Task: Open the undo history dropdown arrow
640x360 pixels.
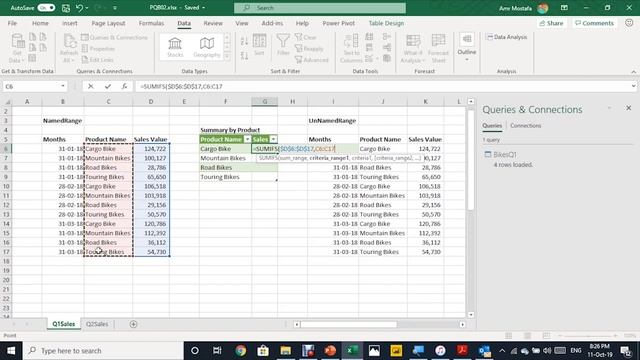Action: 88,8
